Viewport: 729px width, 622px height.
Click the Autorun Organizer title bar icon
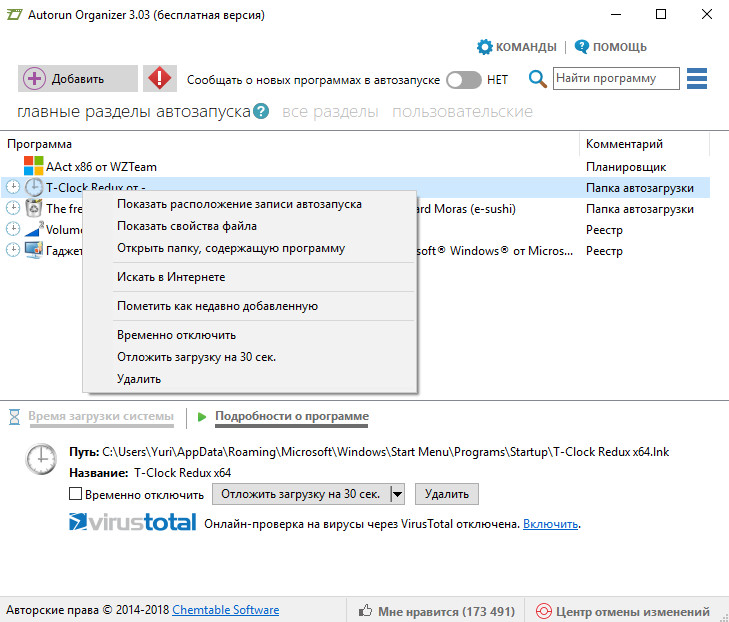pos(14,14)
